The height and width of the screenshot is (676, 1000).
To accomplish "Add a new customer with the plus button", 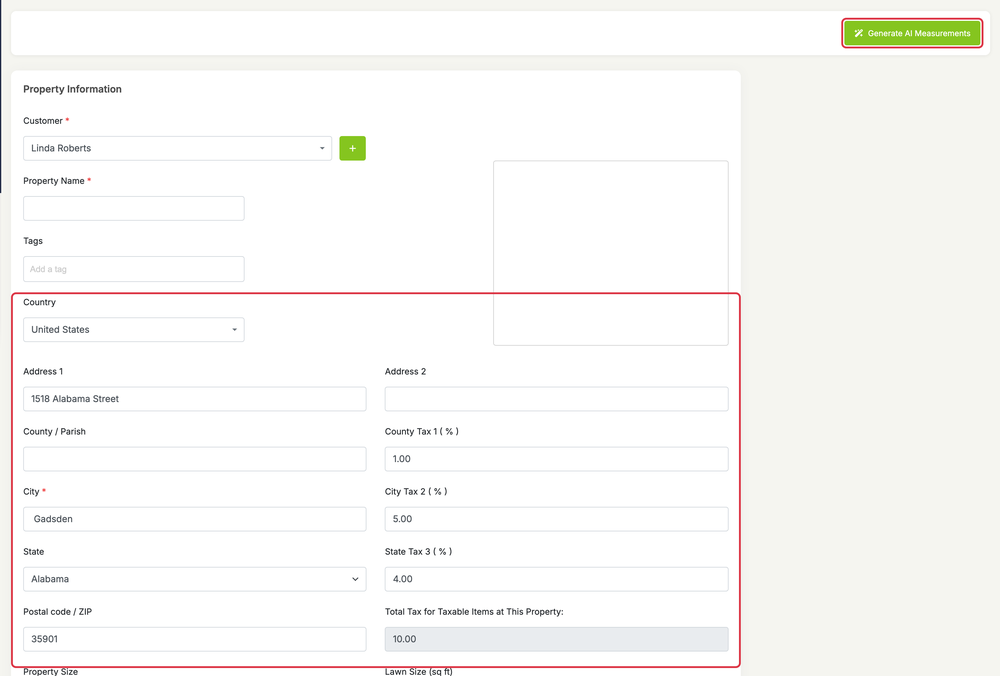I will click(352, 149).
